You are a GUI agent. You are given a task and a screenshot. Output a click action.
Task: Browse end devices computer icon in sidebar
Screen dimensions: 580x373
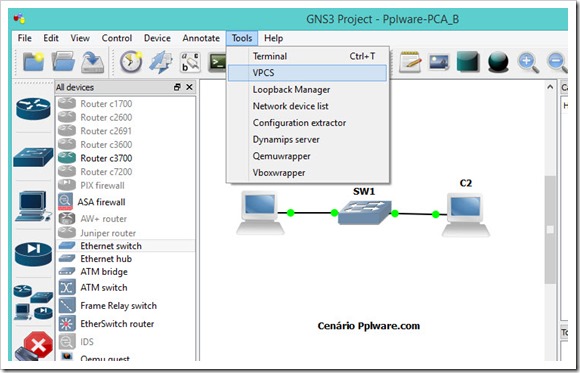(33, 206)
